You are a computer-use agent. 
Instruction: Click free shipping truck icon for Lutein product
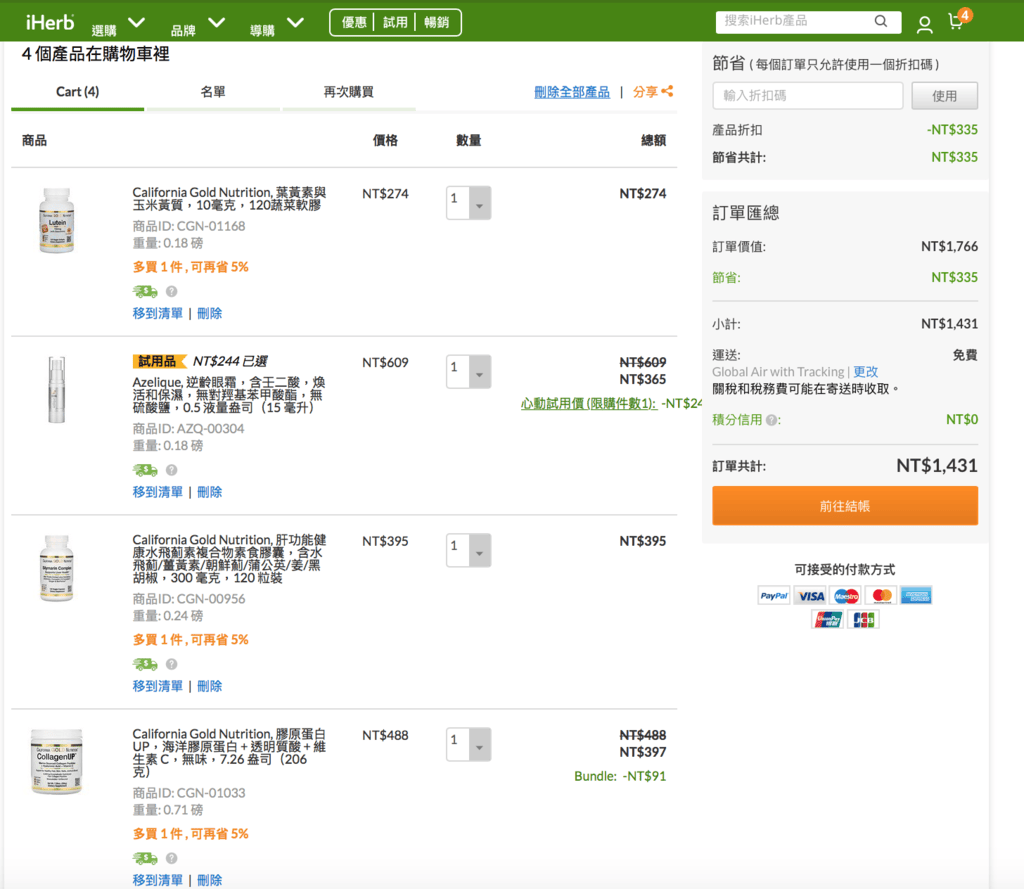point(145,291)
